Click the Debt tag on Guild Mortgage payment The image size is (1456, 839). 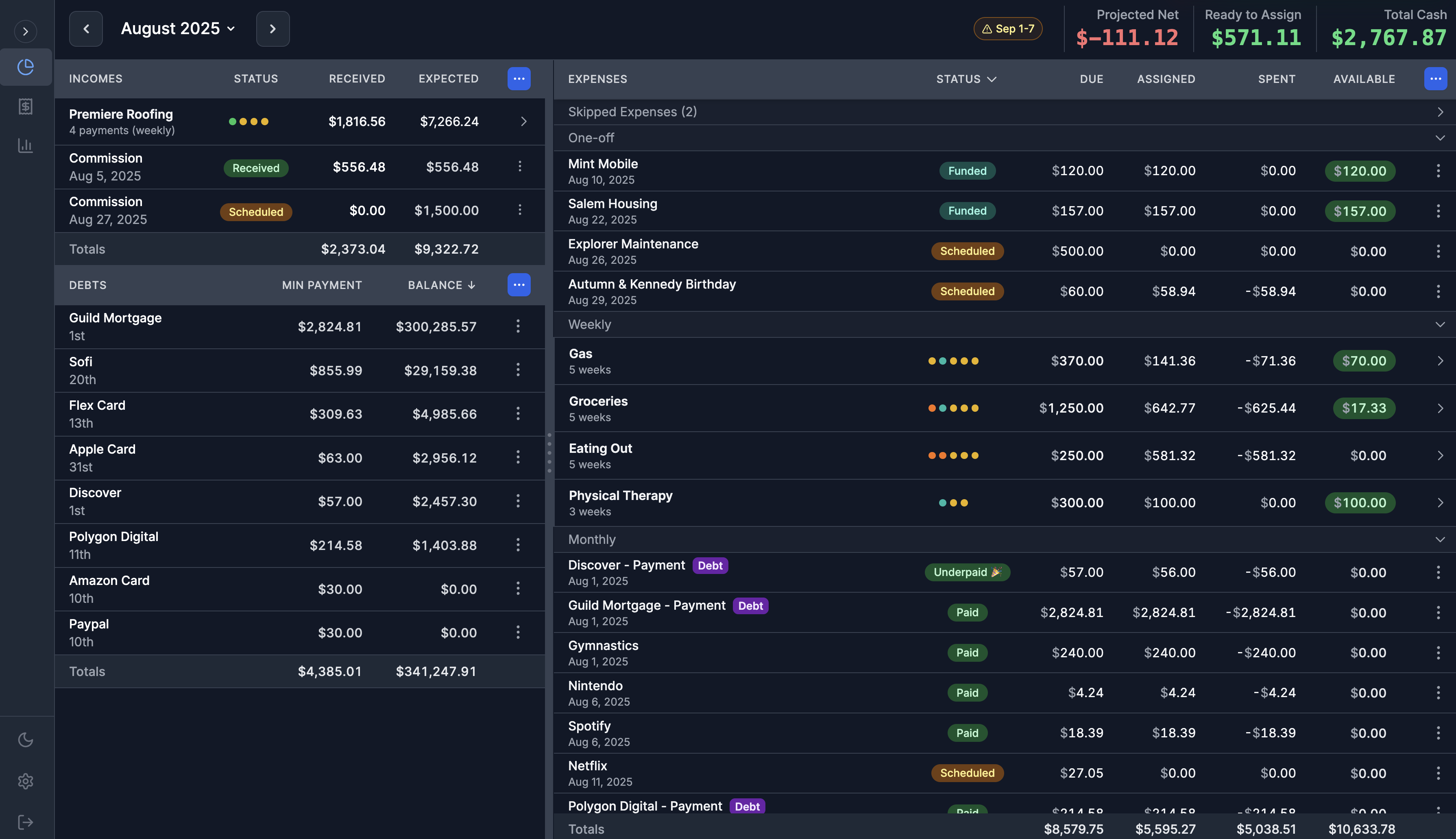tap(750, 606)
